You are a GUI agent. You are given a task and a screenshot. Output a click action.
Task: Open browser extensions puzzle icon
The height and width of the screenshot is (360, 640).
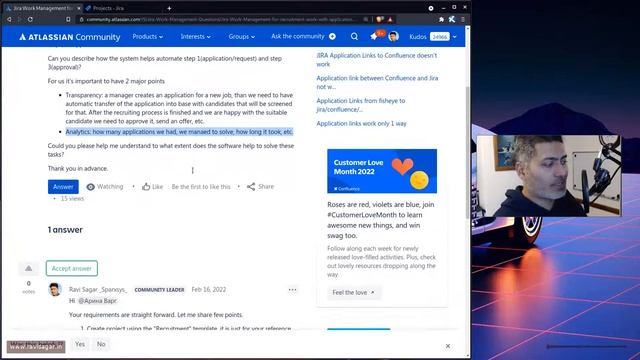pos(442,19)
